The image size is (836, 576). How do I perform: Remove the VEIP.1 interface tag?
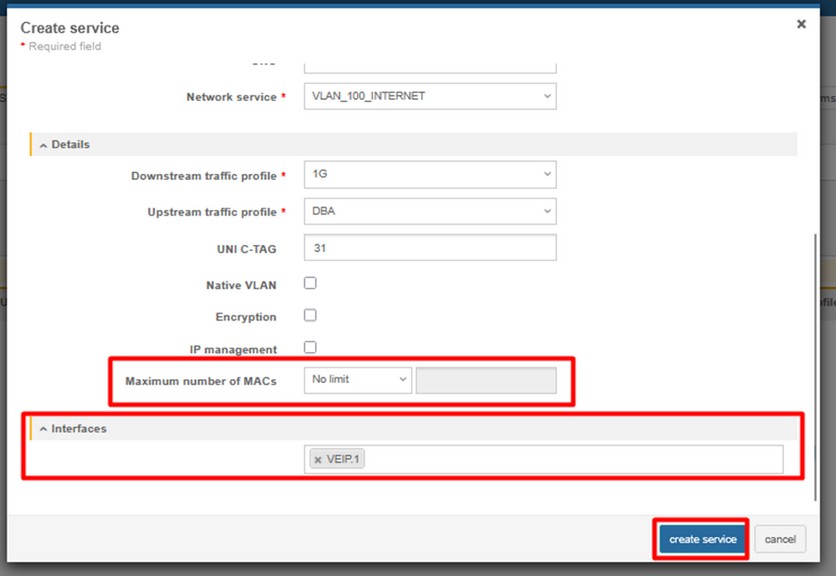click(x=318, y=460)
